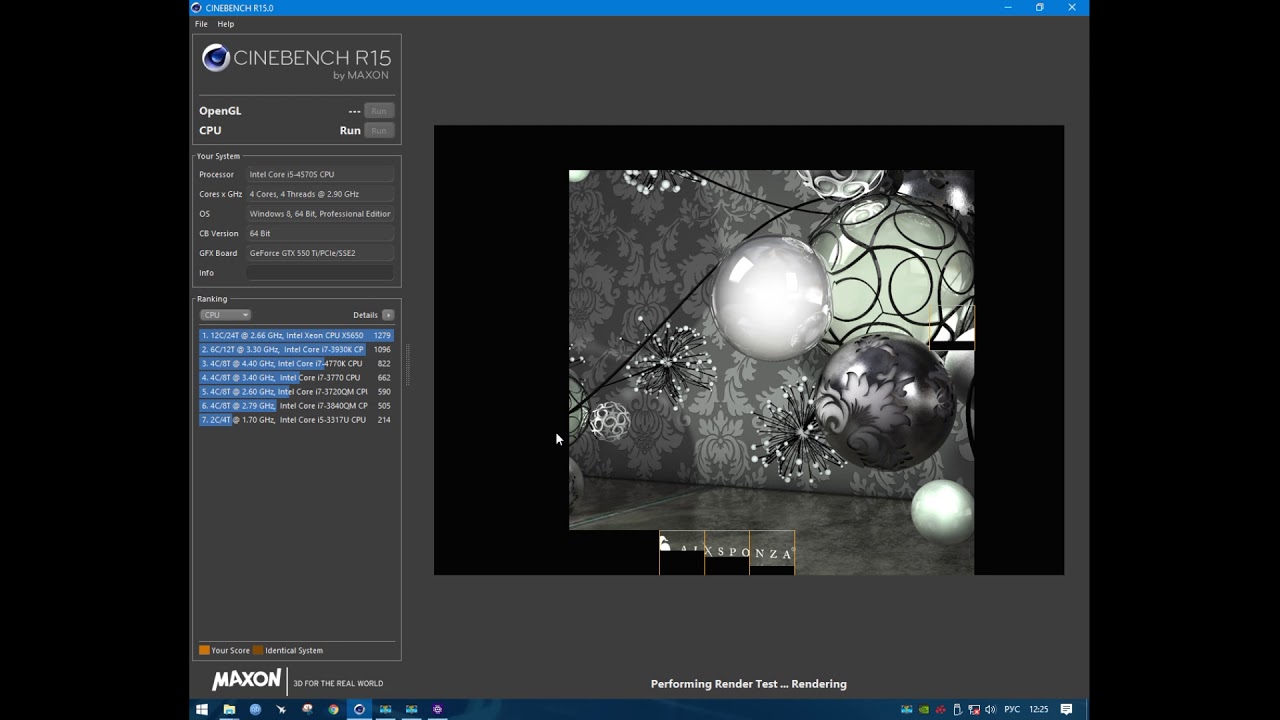
Task: Click the Cores x GHz value field
Action: point(320,194)
